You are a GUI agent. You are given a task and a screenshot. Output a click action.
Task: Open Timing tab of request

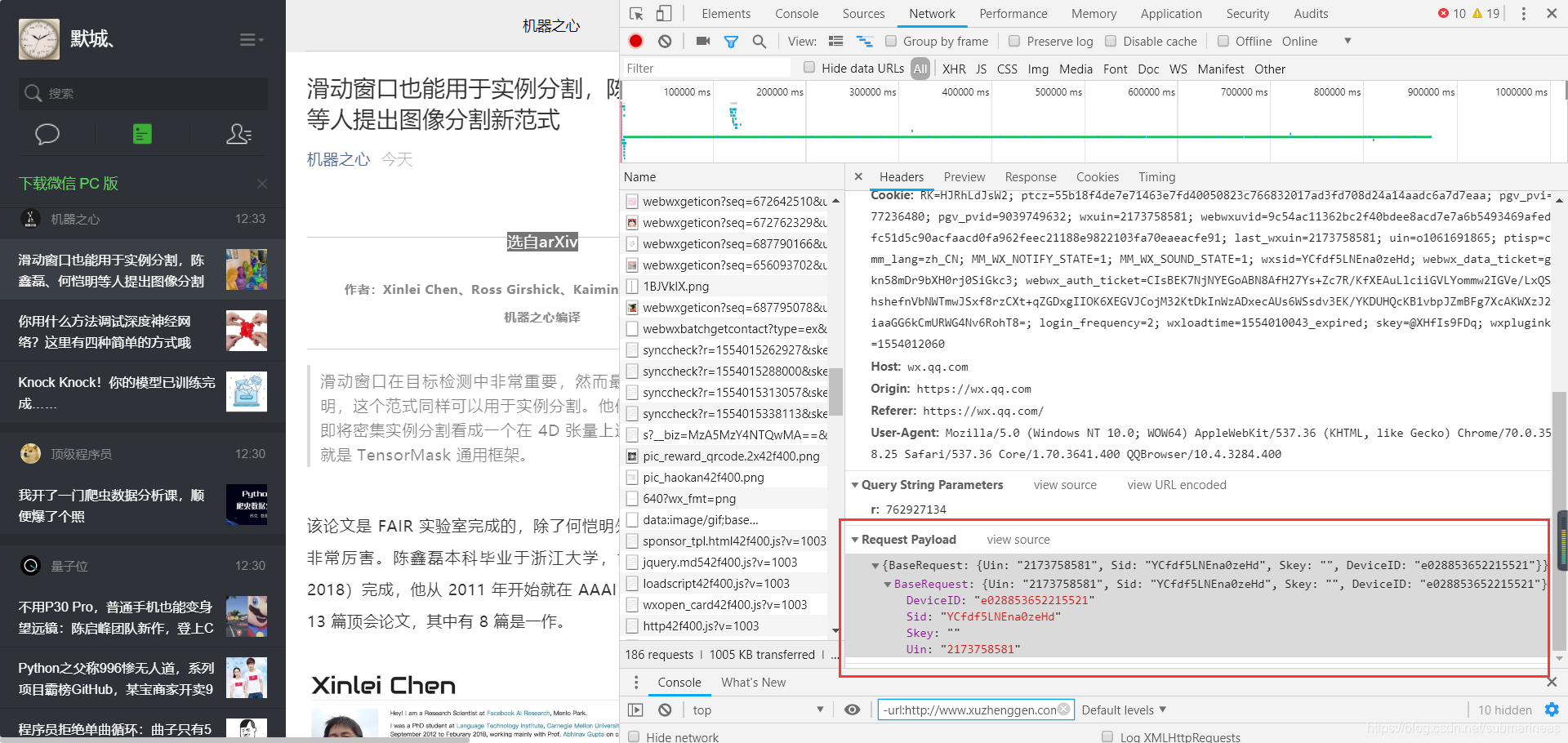tap(1157, 177)
